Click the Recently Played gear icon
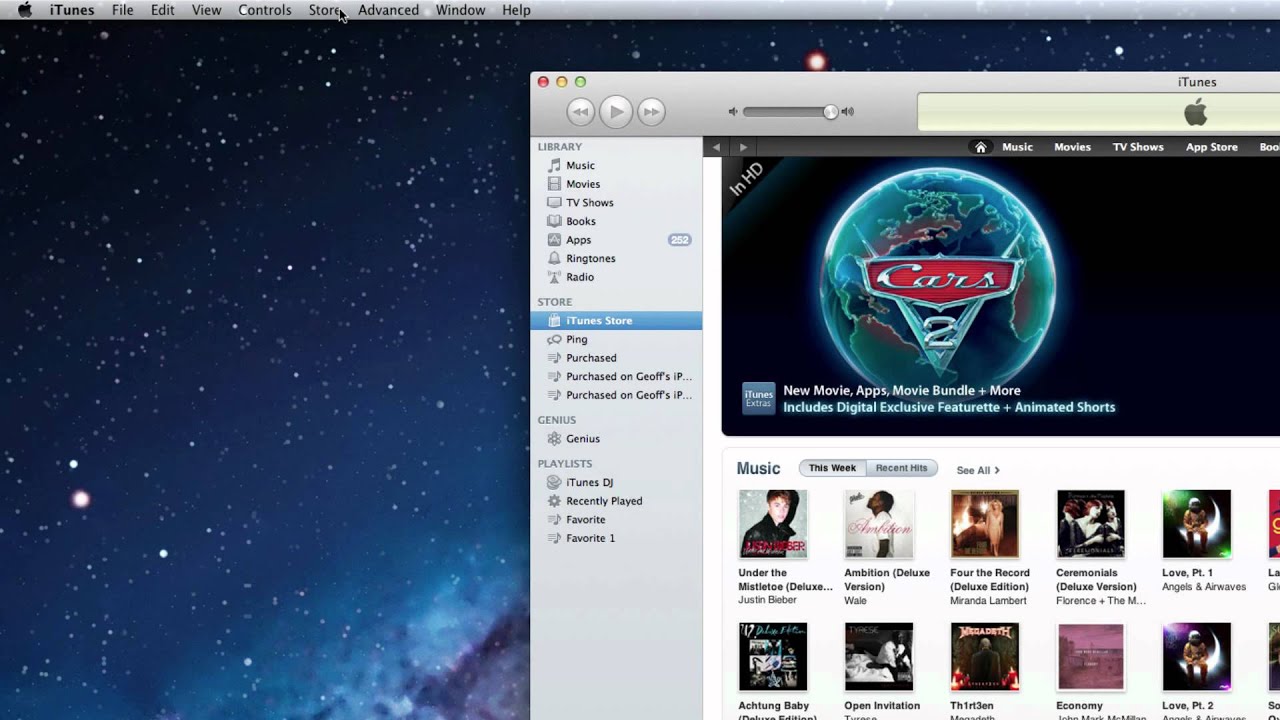Image resolution: width=1280 pixels, height=720 pixels. 554,501
